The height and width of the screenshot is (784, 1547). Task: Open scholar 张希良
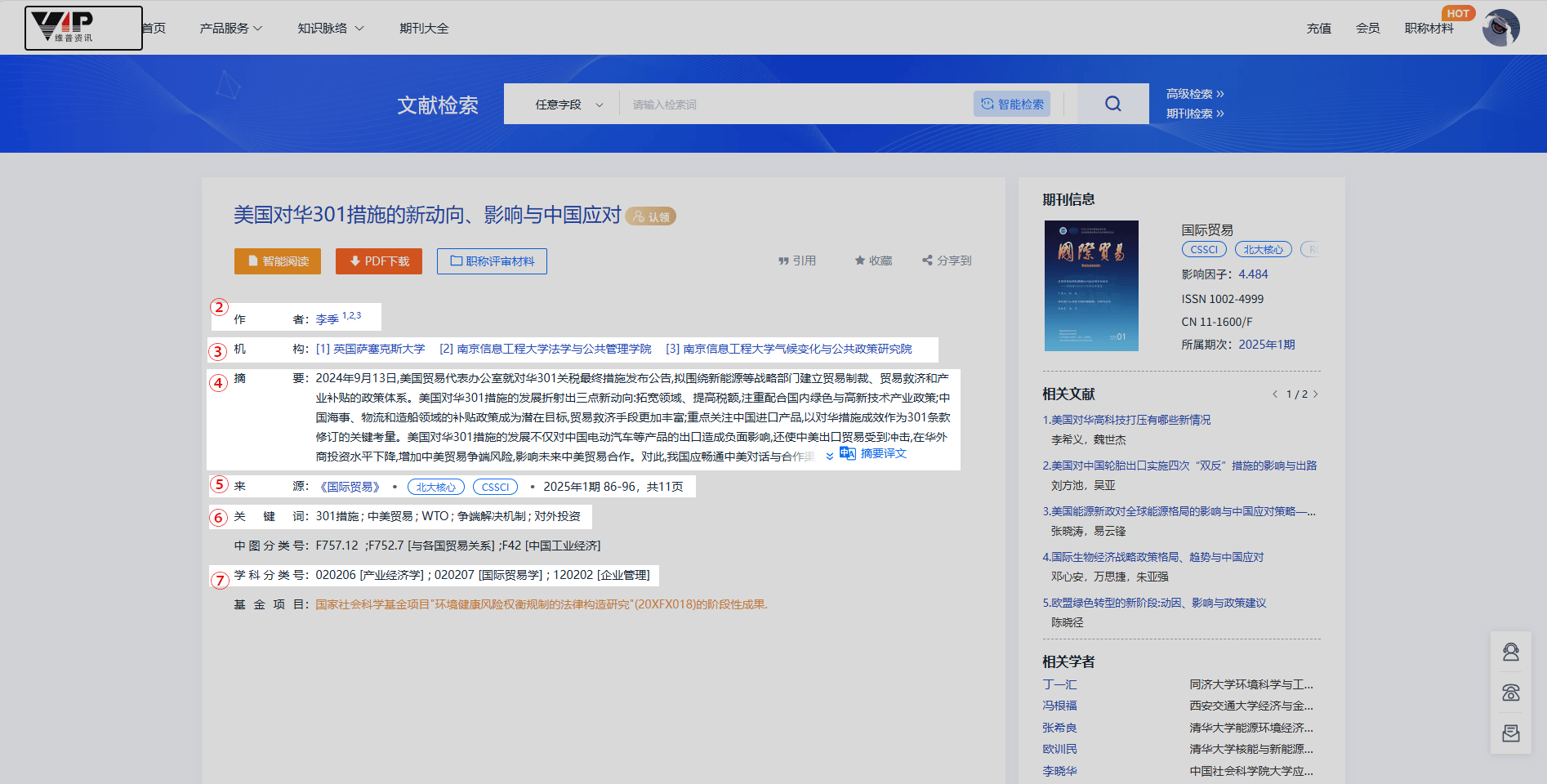pos(1059,728)
